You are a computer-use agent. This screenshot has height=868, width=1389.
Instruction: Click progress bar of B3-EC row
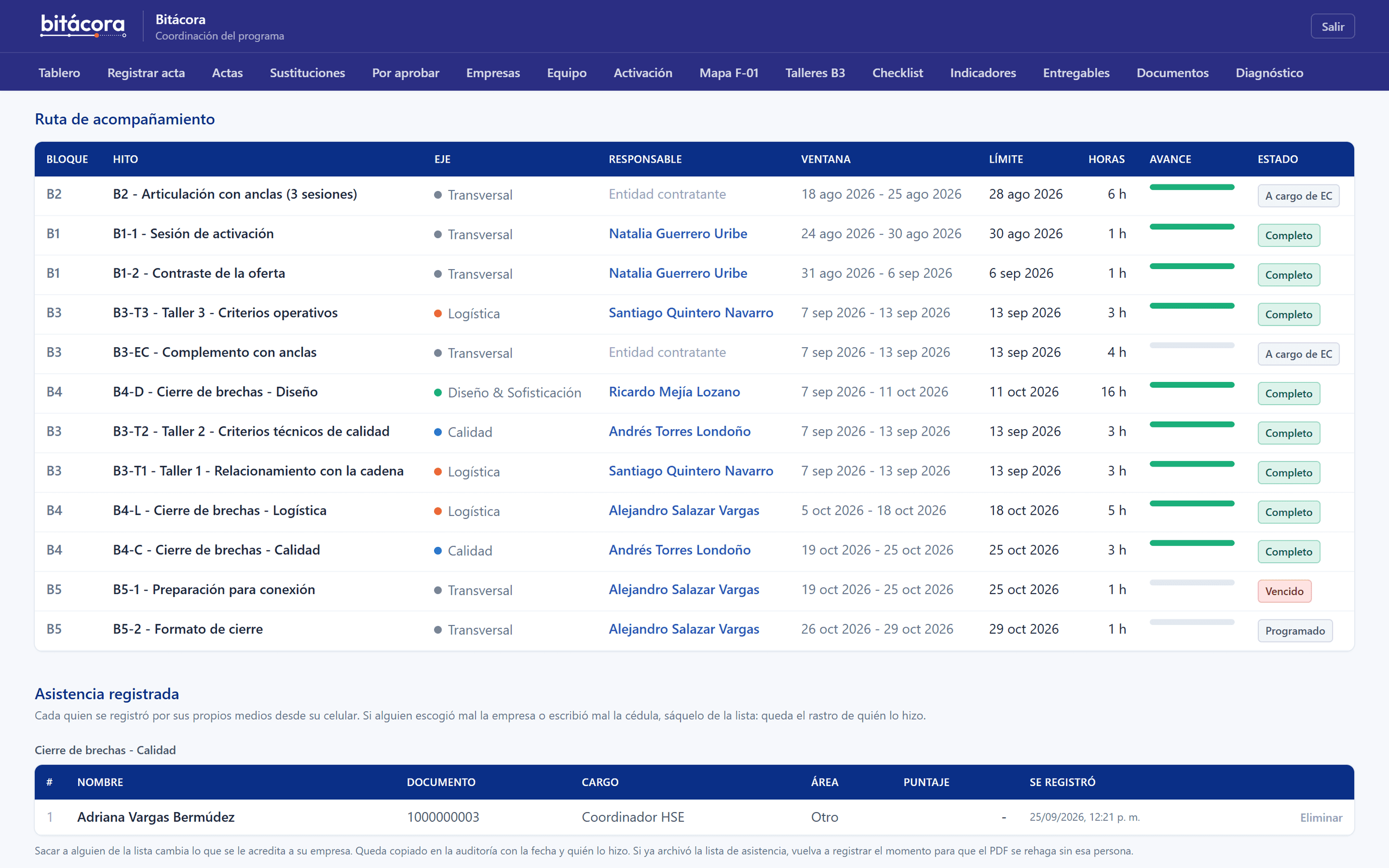point(1192,346)
